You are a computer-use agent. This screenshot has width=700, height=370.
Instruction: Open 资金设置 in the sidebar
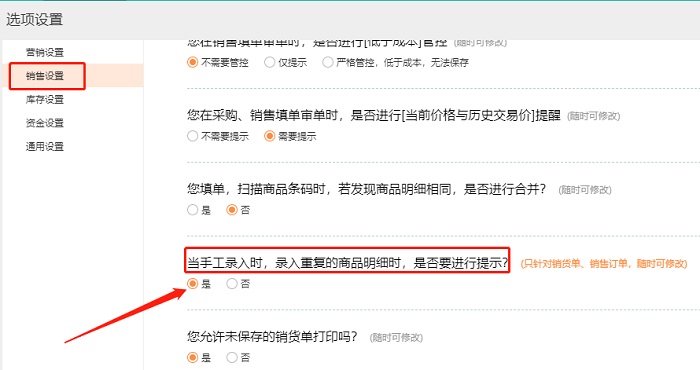(x=45, y=123)
